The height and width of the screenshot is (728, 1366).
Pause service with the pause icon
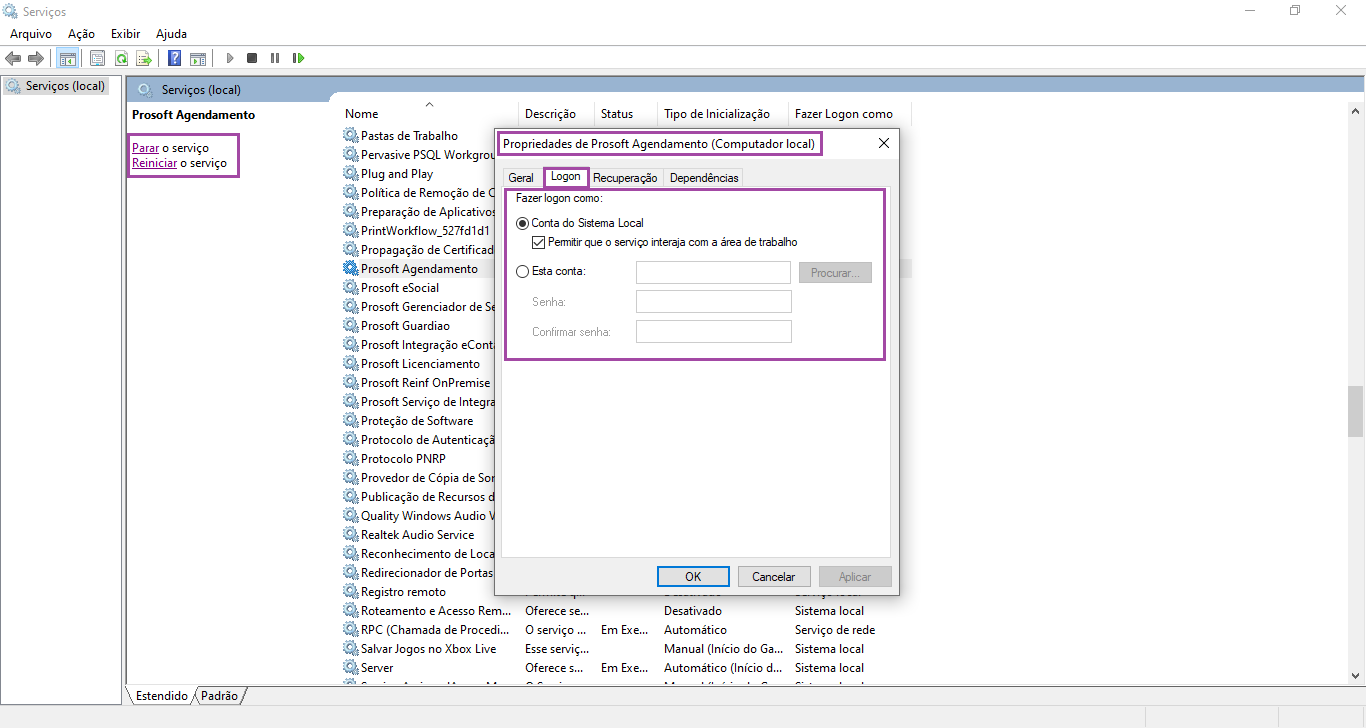(275, 58)
